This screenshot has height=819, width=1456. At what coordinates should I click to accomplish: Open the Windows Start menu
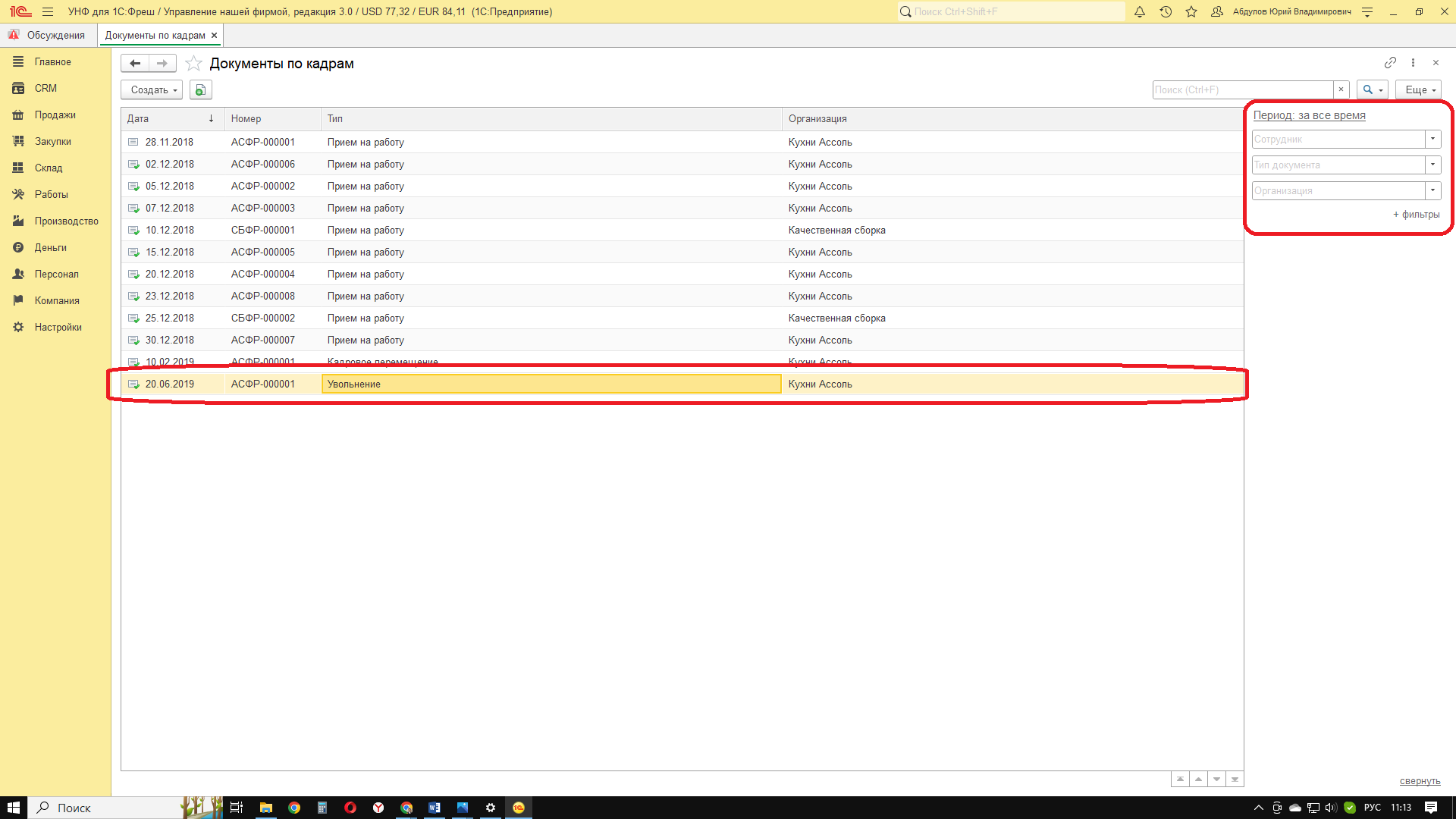tap(13, 808)
